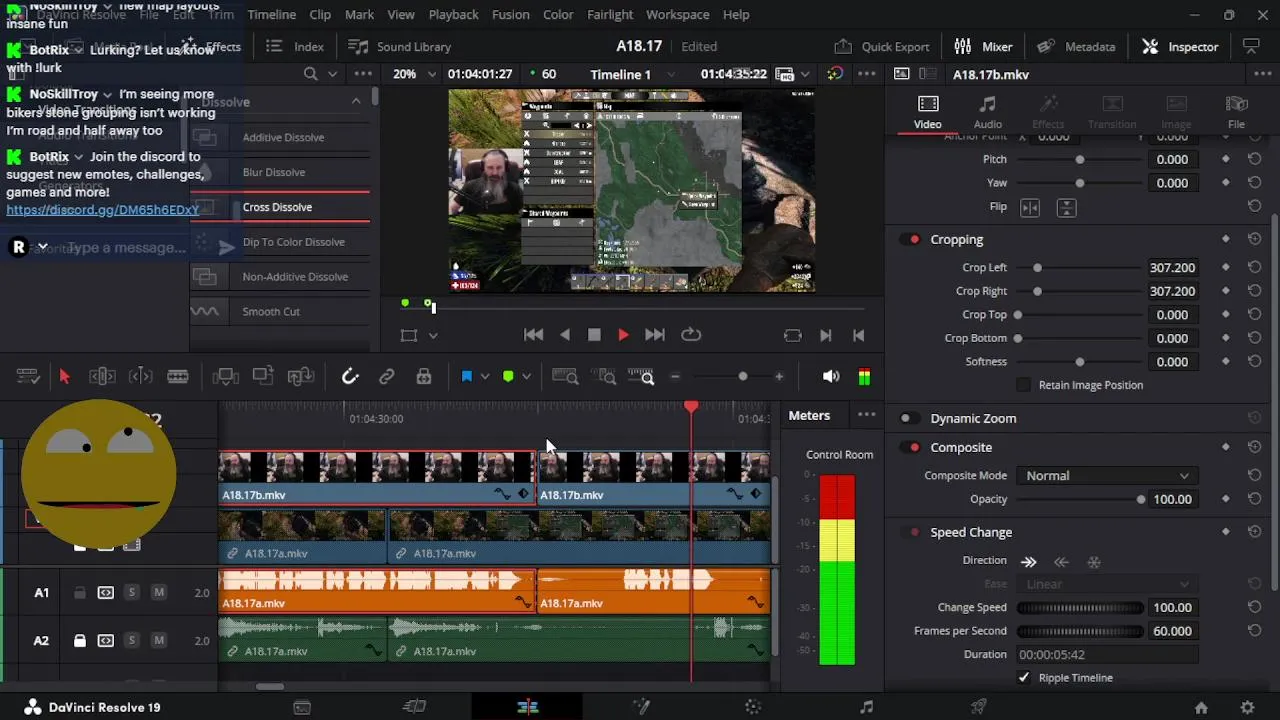Switch to the File inspector tab
The height and width of the screenshot is (720, 1280).
[1237, 112]
